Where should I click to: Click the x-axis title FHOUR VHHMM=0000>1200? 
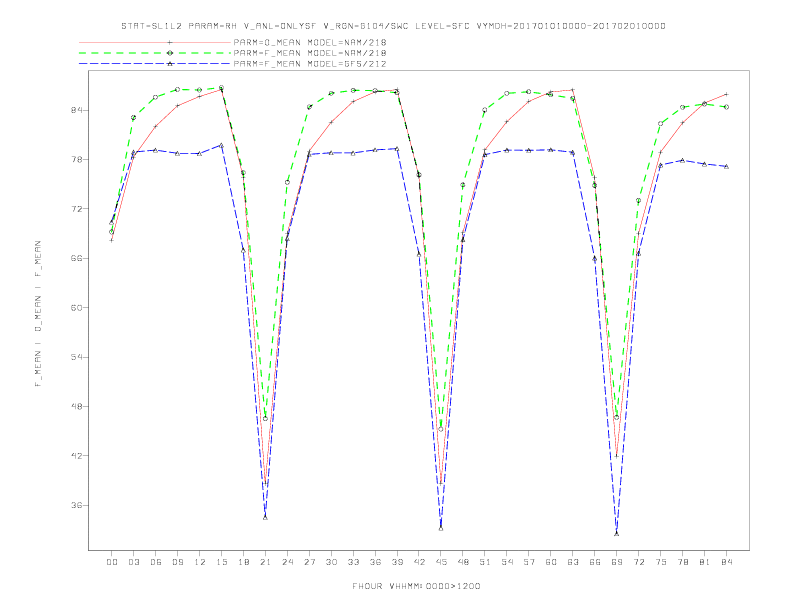click(x=416, y=586)
